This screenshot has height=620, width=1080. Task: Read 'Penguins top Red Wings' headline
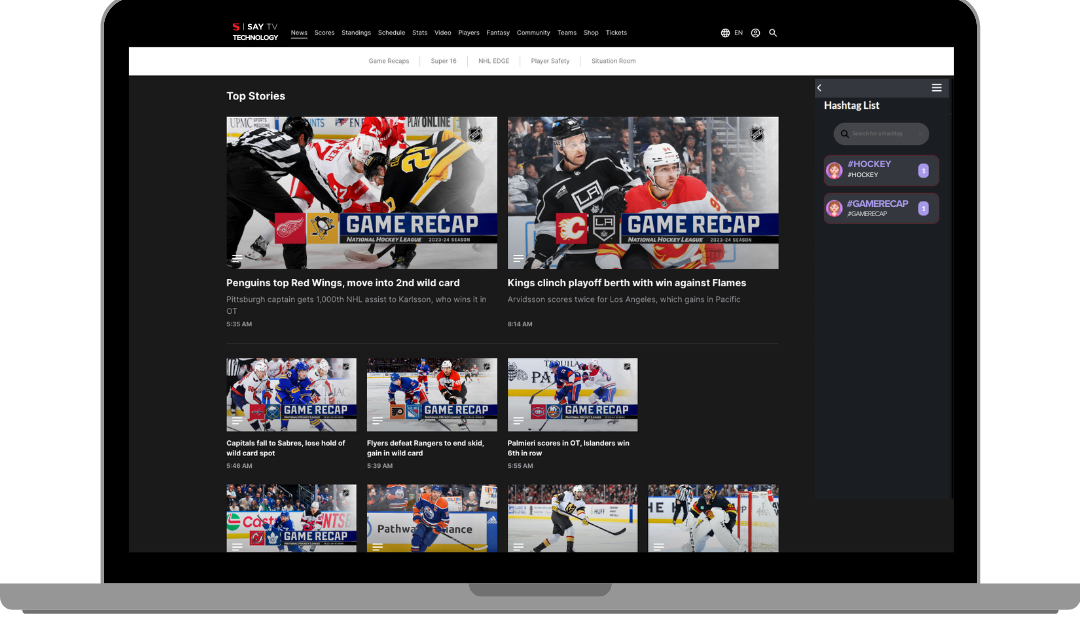(343, 283)
